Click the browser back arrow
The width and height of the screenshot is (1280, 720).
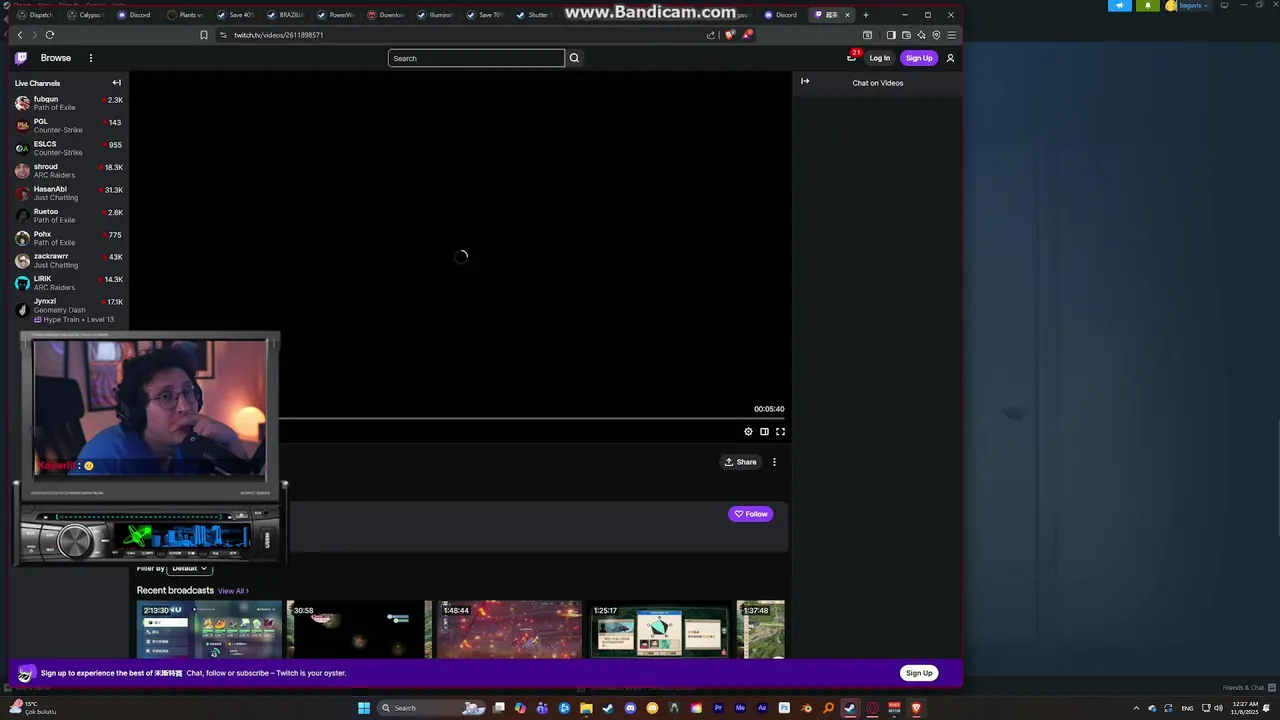(x=20, y=35)
